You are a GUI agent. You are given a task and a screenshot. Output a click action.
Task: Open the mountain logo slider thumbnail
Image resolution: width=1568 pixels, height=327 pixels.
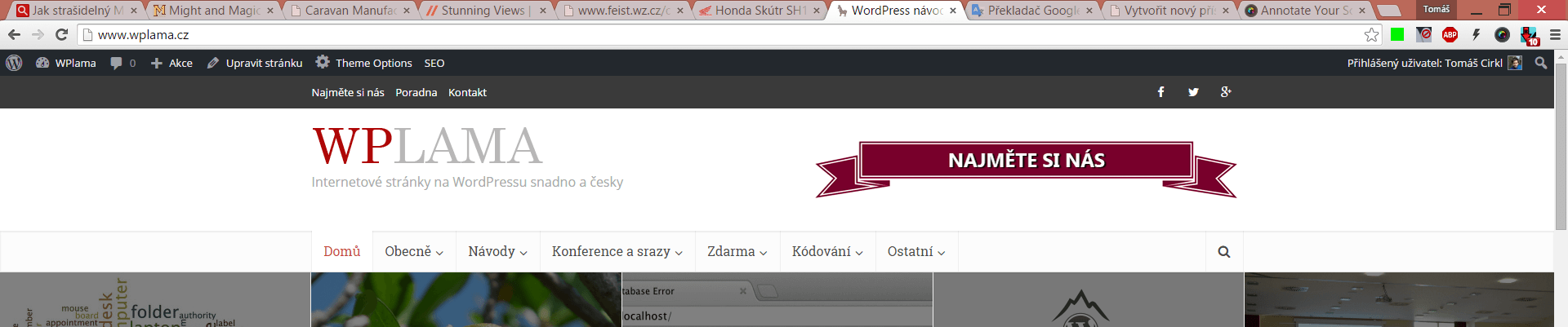click(1089, 300)
